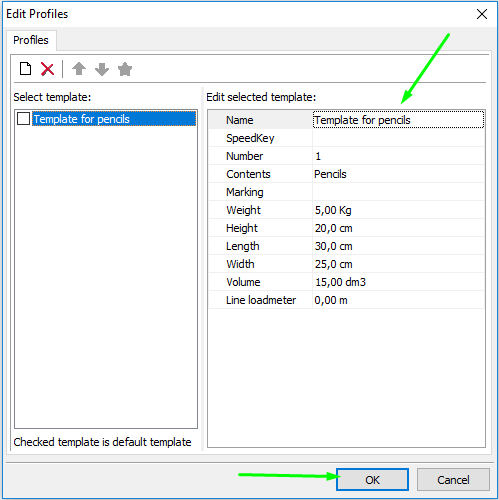Viewport: 499px width, 500px height.
Task: Edit the Height value 20,0 cm
Action: [x=398, y=228]
